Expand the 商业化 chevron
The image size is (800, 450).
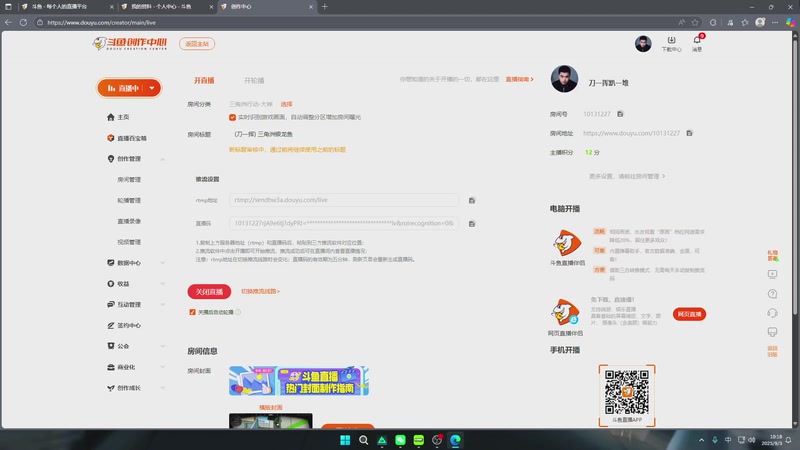coord(162,367)
